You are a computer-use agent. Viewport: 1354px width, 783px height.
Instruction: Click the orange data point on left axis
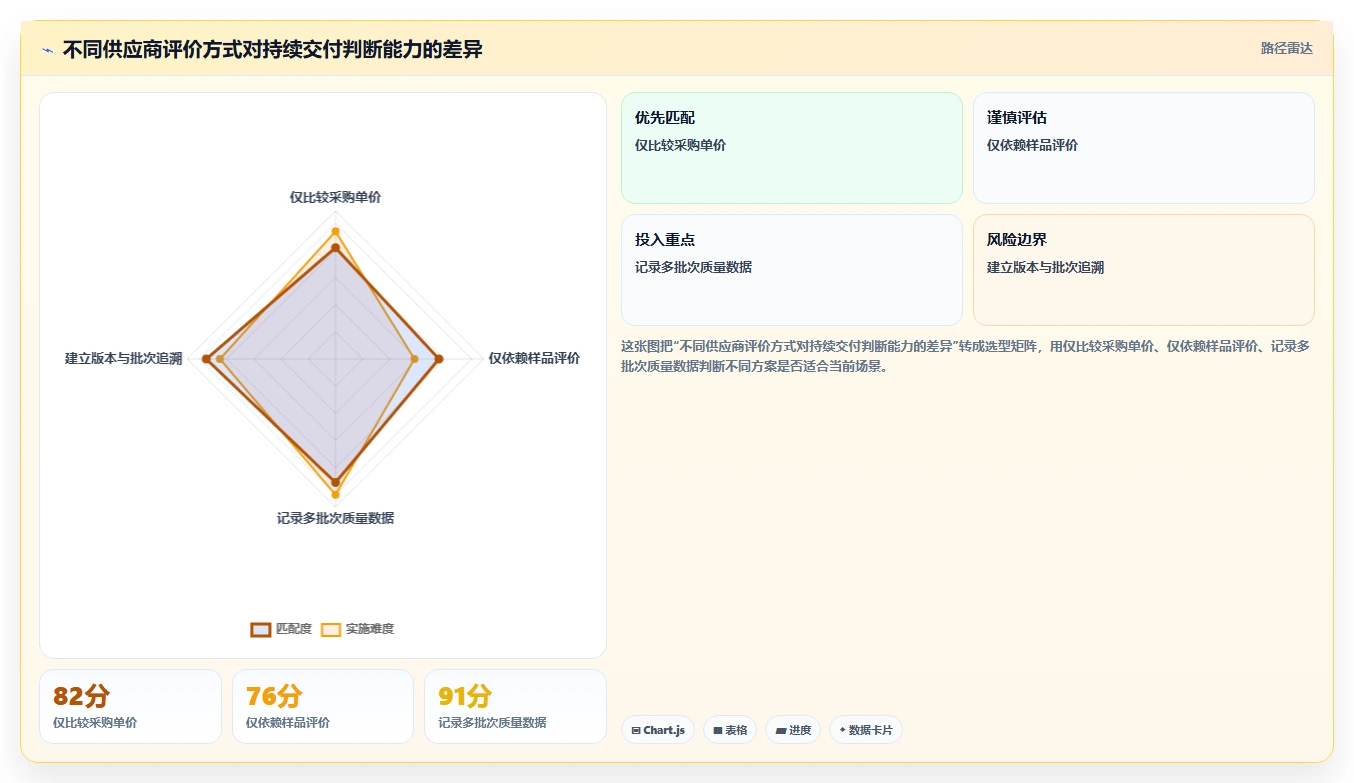point(220,358)
